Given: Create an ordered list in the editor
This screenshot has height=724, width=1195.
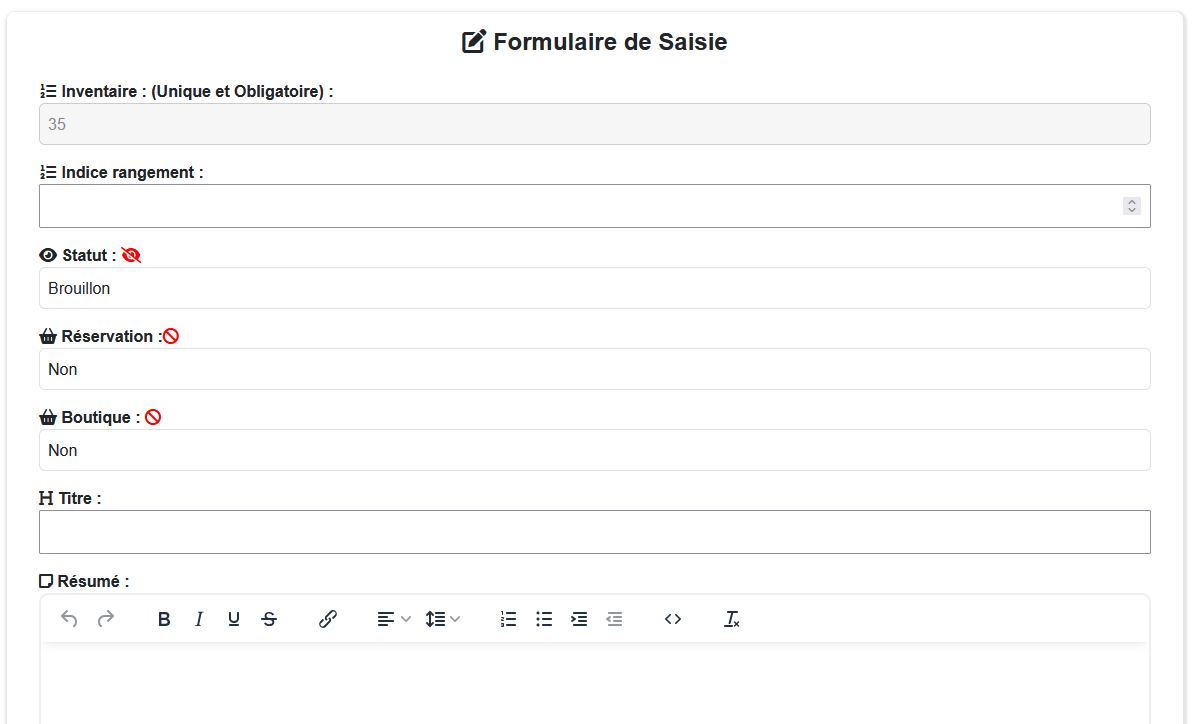Looking at the screenshot, I should [x=508, y=619].
